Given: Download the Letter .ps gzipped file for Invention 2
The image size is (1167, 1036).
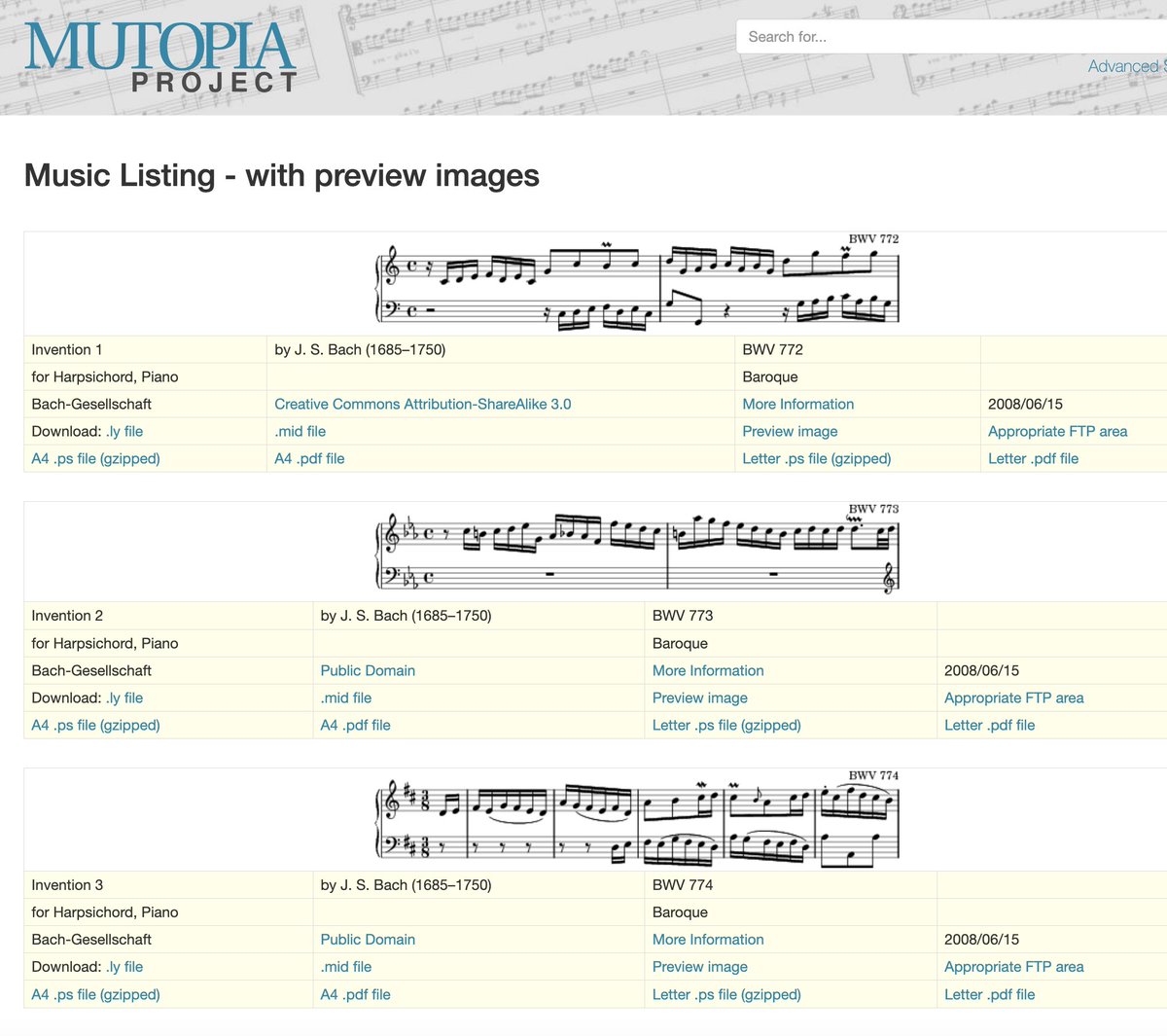Looking at the screenshot, I should click(x=726, y=725).
